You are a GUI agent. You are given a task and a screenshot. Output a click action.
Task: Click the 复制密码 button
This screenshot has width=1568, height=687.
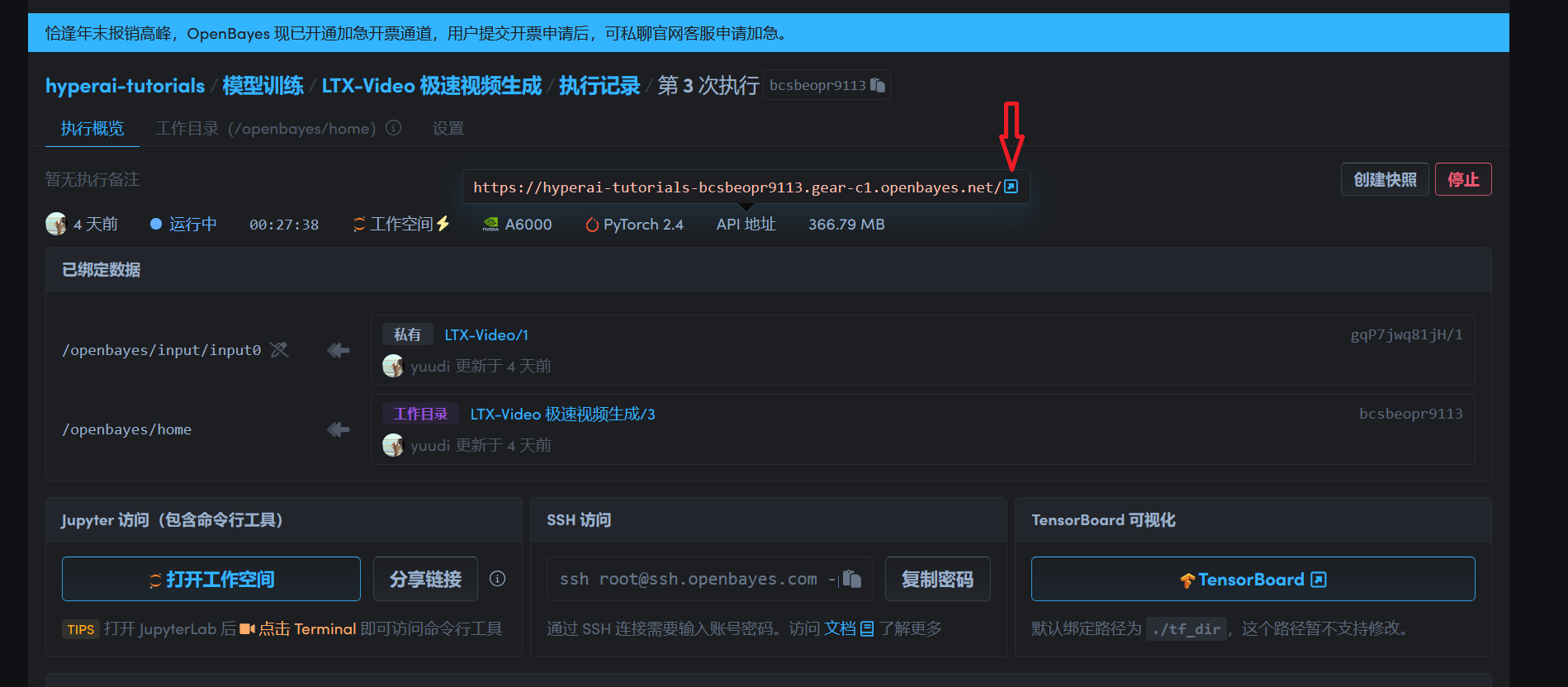coord(937,579)
